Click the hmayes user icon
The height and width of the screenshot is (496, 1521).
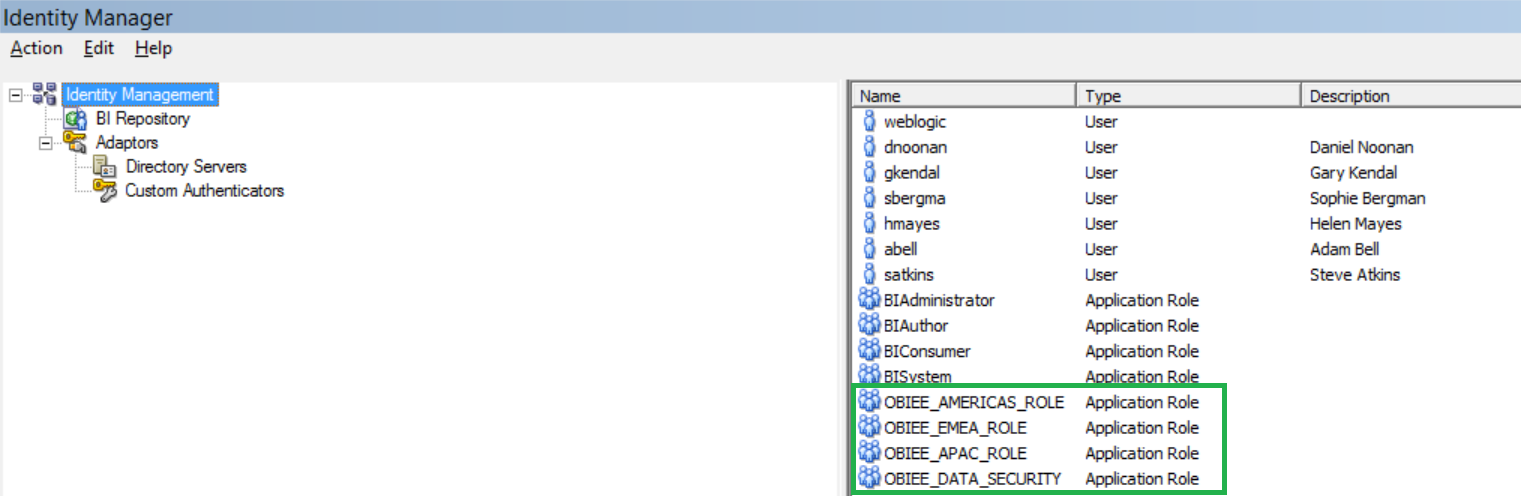click(x=869, y=224)
